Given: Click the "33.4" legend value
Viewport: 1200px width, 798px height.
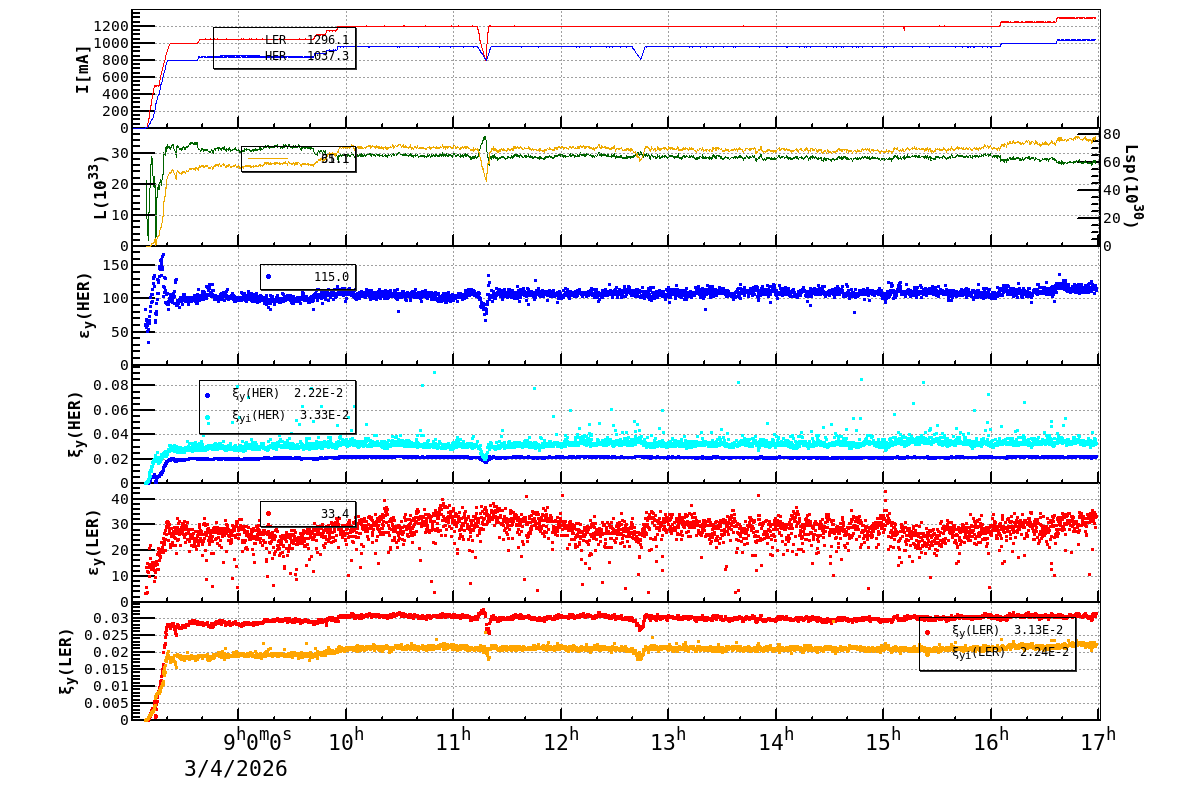Looking at the screenshot, I should pos(335,514).
